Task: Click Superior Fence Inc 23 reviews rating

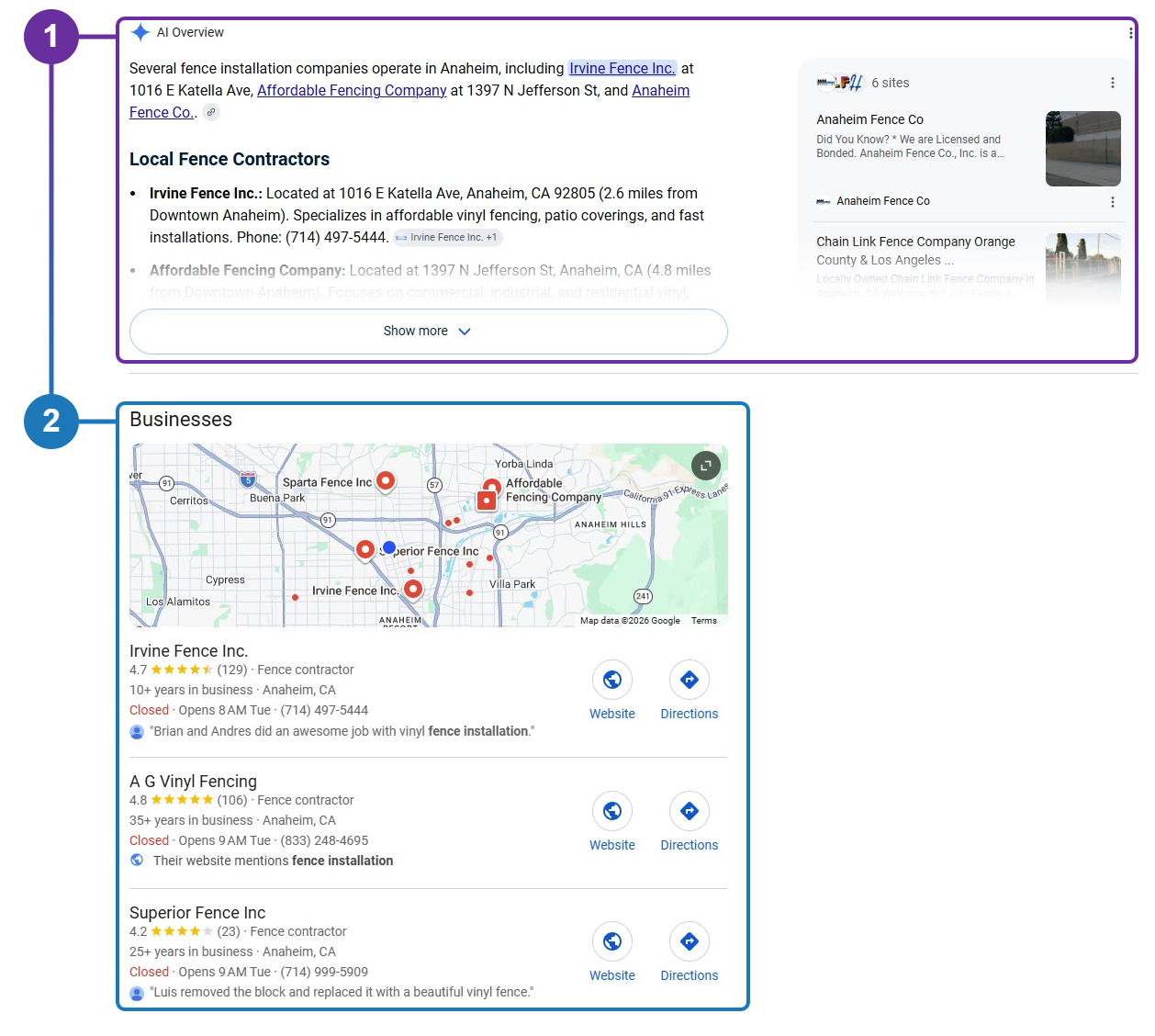Action: [185, 931]
